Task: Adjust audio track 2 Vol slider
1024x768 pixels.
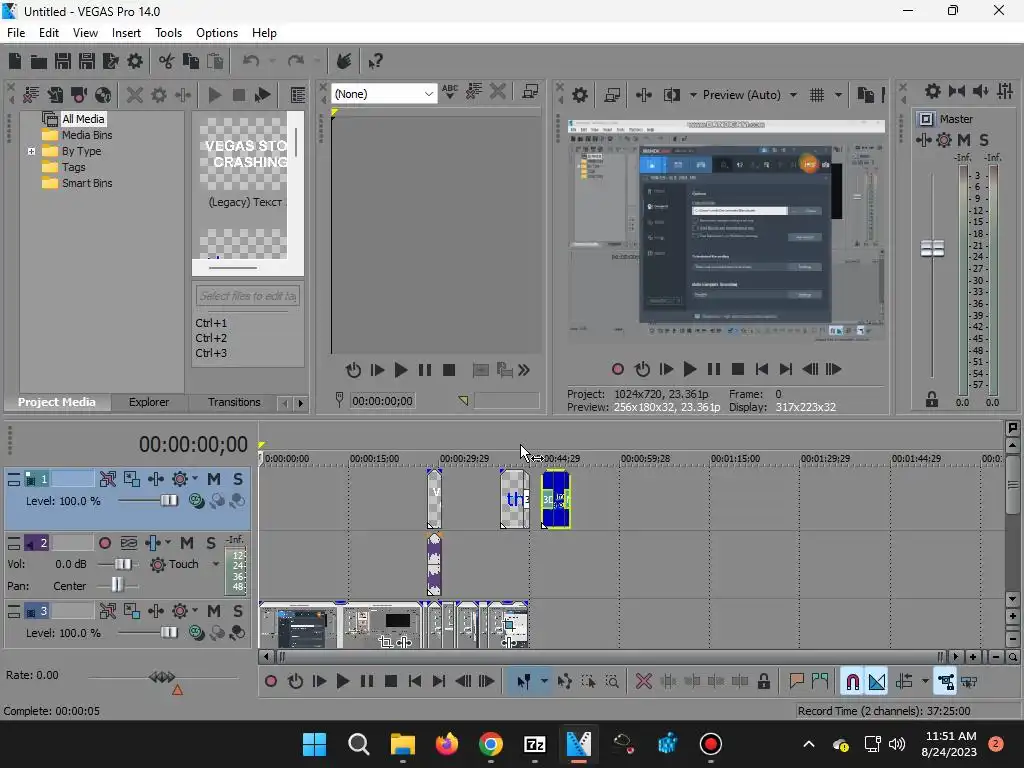Action: click(x=123, y=564)
